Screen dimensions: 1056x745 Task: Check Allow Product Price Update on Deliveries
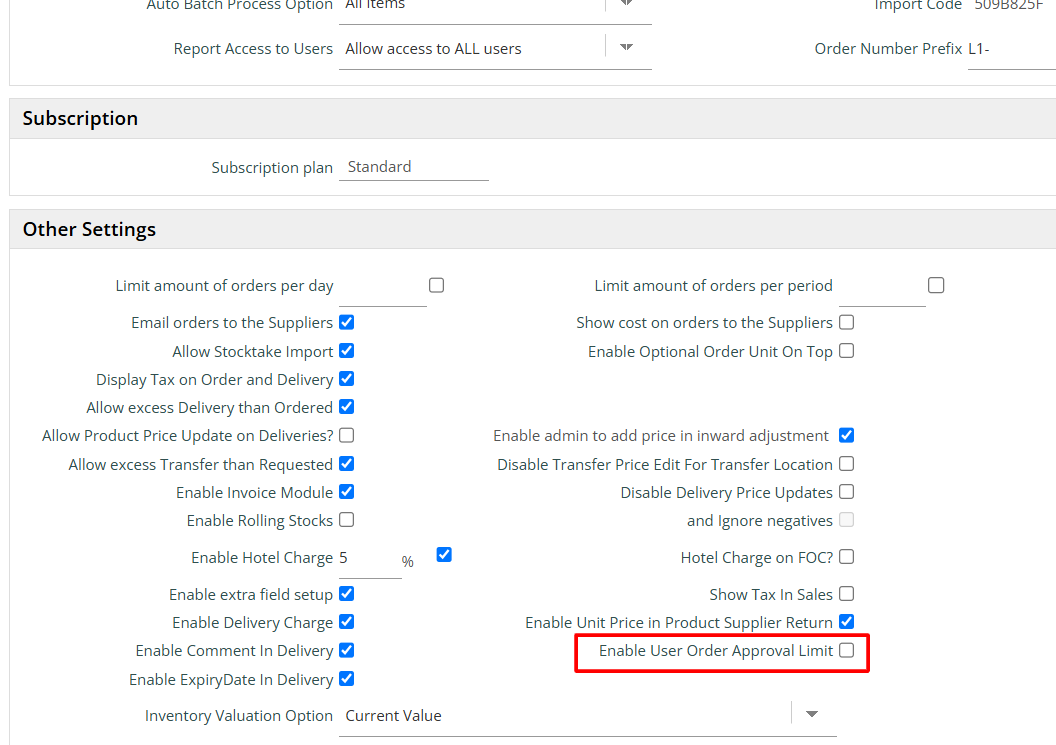point(346,435)
